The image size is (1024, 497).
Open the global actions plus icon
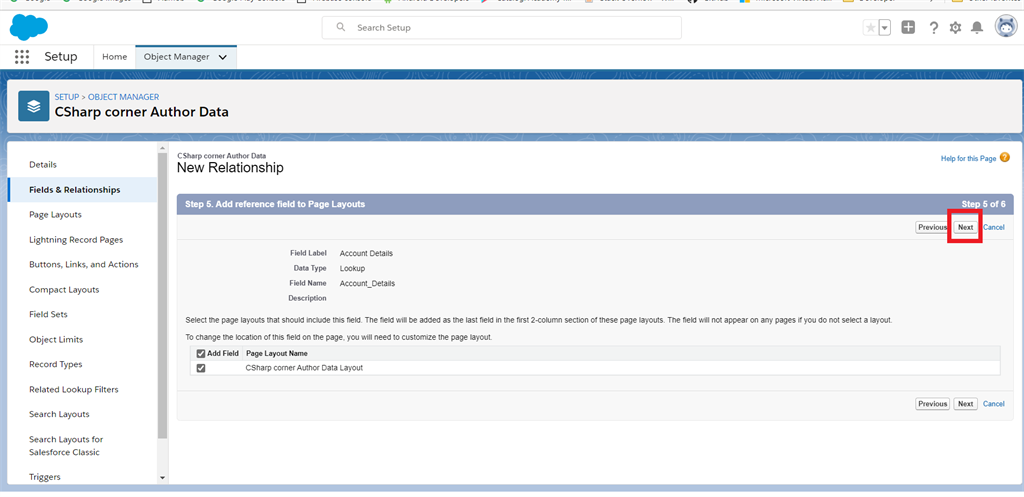click(908, 27)
